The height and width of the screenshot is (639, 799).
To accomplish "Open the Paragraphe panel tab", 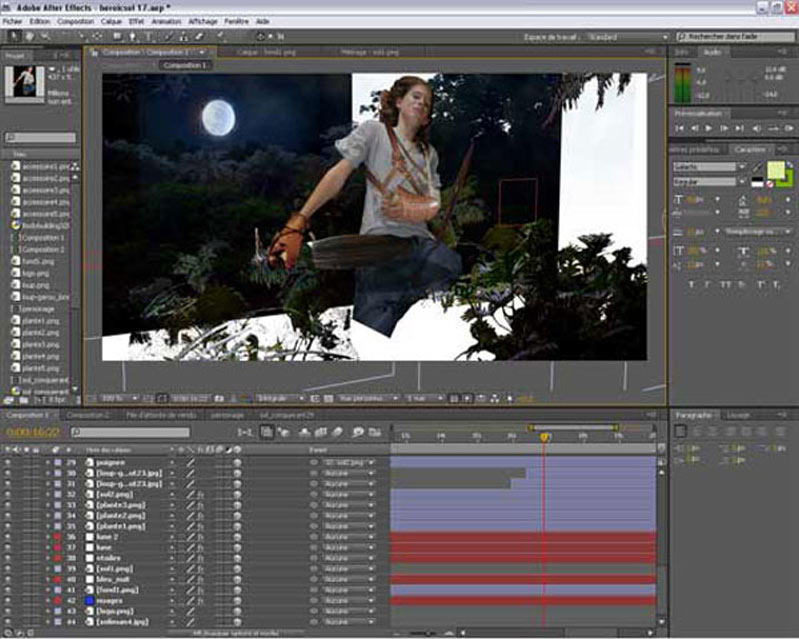I will tap(693, 415).
